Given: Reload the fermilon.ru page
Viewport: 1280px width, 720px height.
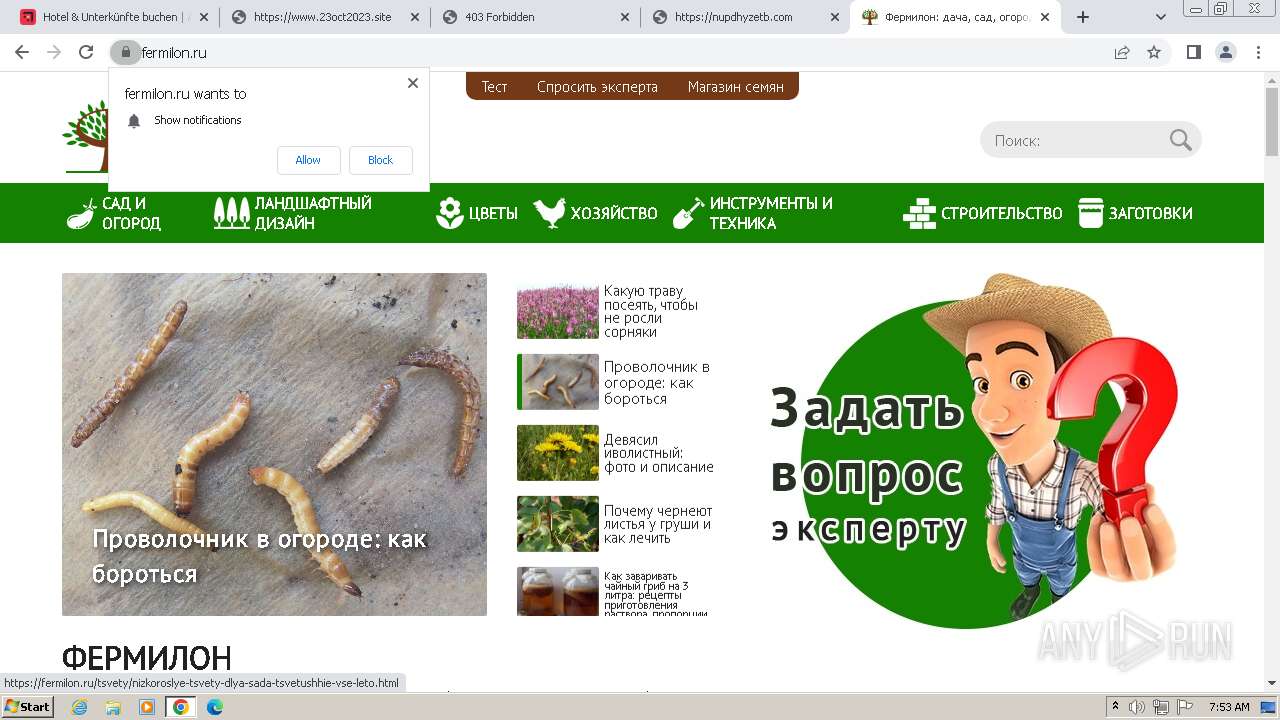Looking at the screenshot, I should coord(86,52).
